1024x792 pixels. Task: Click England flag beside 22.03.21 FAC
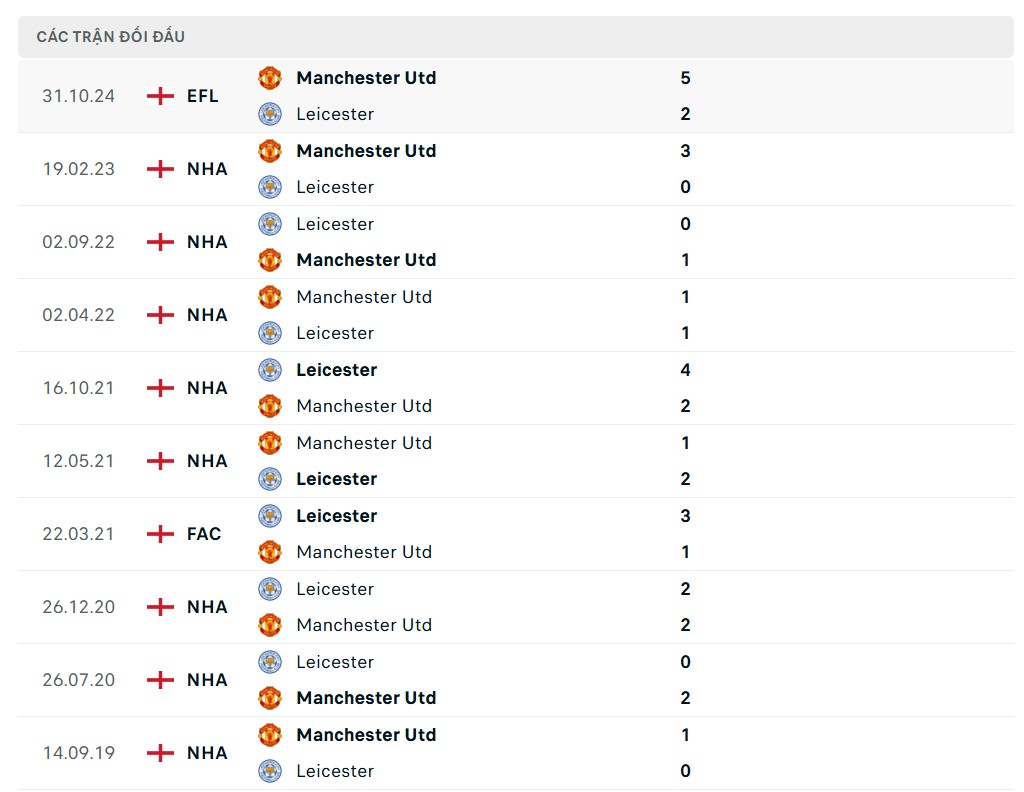(x=160, y=534)
